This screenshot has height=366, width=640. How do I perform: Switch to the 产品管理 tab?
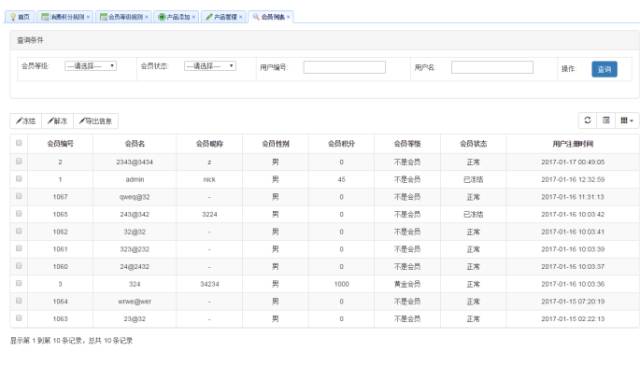click(x=224, y=17)
